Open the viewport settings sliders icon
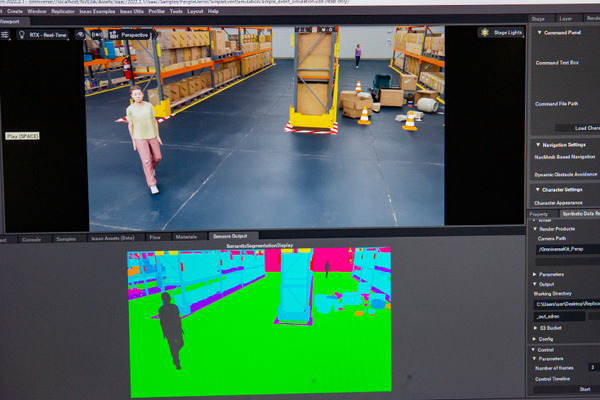The height and width of the screenshot is (400, 600). 6,34
